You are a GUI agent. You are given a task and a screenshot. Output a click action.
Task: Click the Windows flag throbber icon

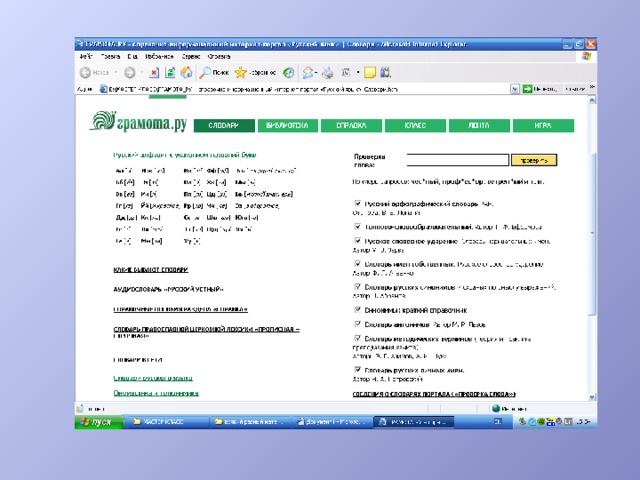coord(587,57)
